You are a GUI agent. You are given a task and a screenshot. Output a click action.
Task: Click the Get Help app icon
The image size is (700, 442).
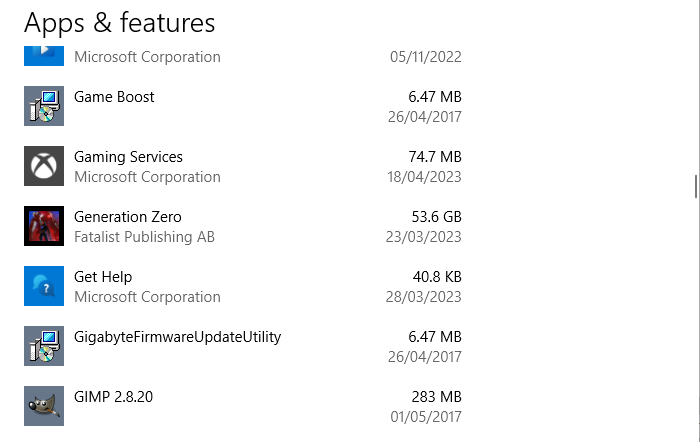44,286
